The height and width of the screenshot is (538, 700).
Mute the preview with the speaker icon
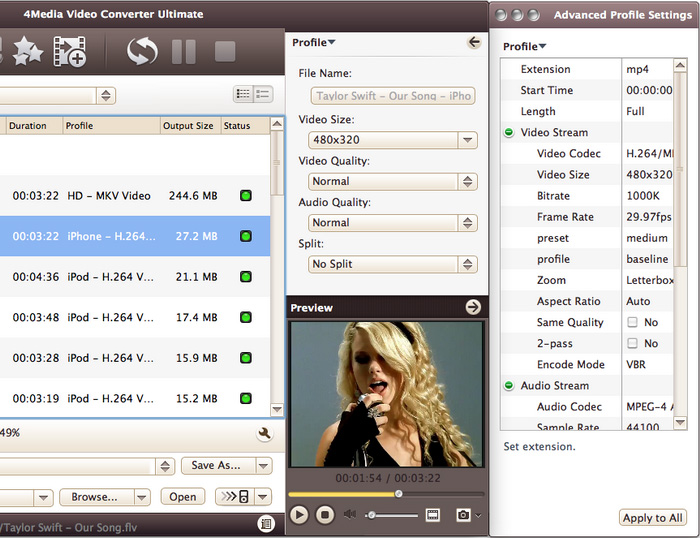(350, 515)
